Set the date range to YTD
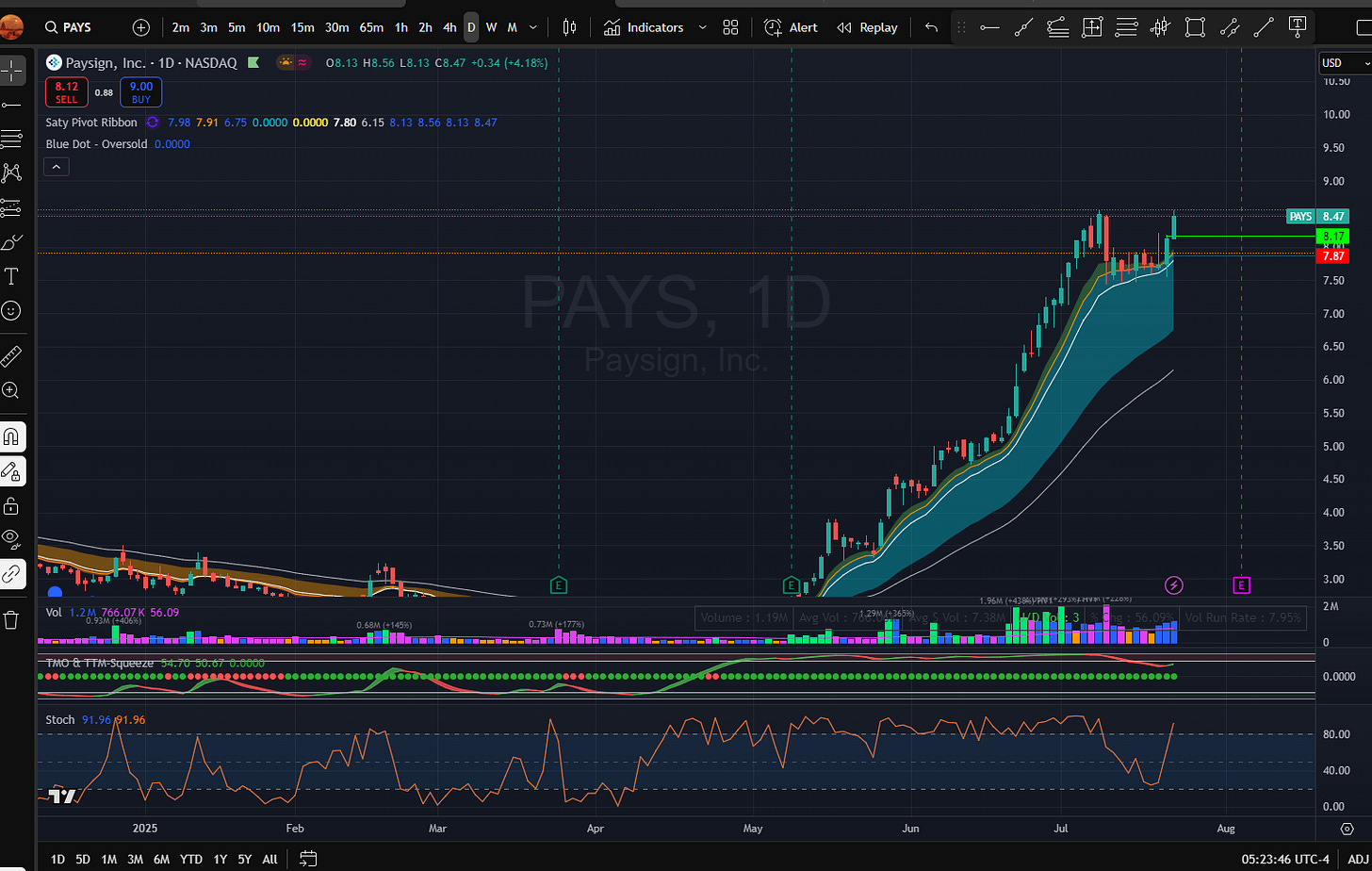The image size is (1372, 871). coord(191,859)
